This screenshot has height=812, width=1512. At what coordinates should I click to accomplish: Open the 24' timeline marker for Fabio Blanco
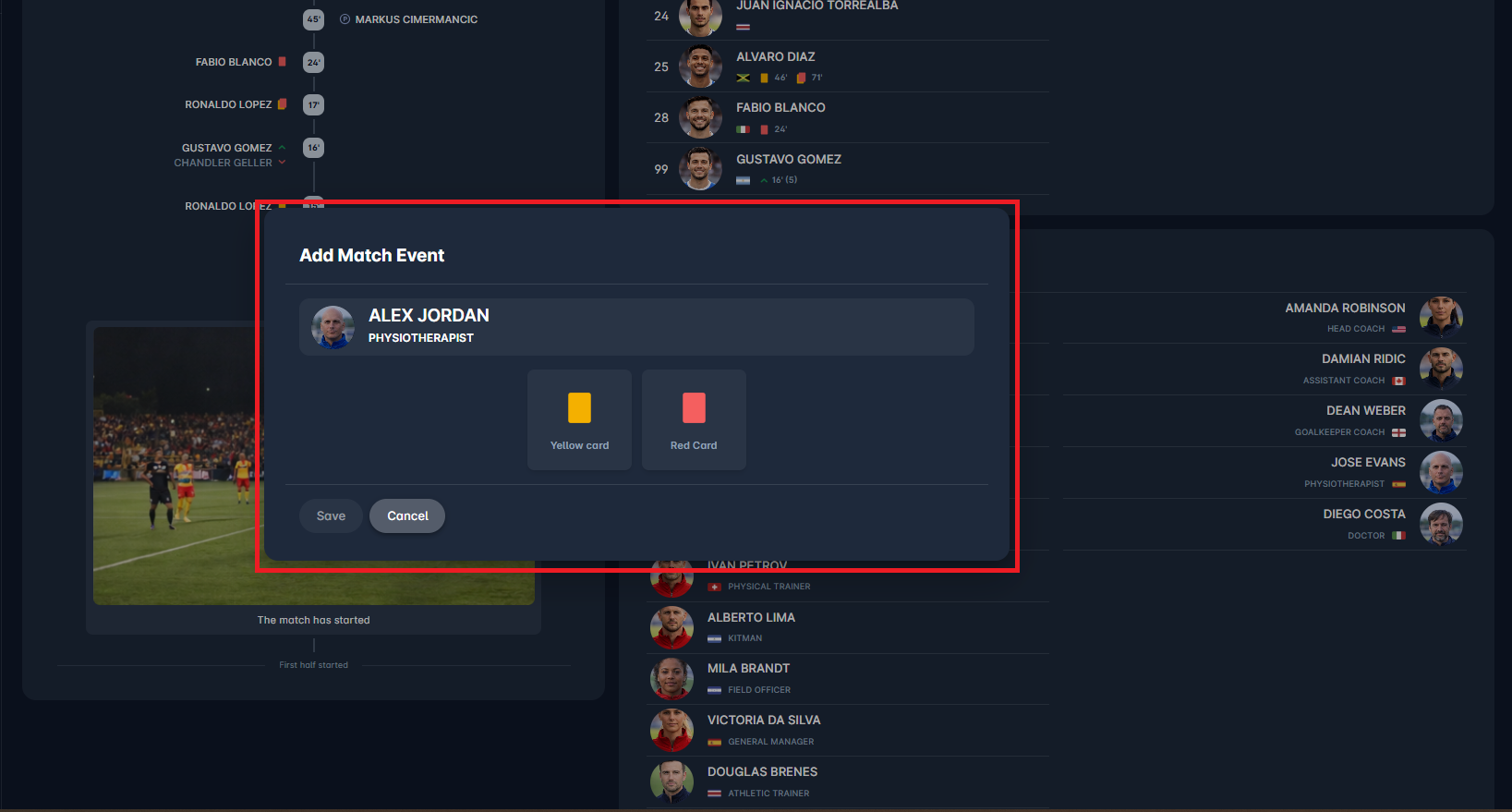(314, 63)
